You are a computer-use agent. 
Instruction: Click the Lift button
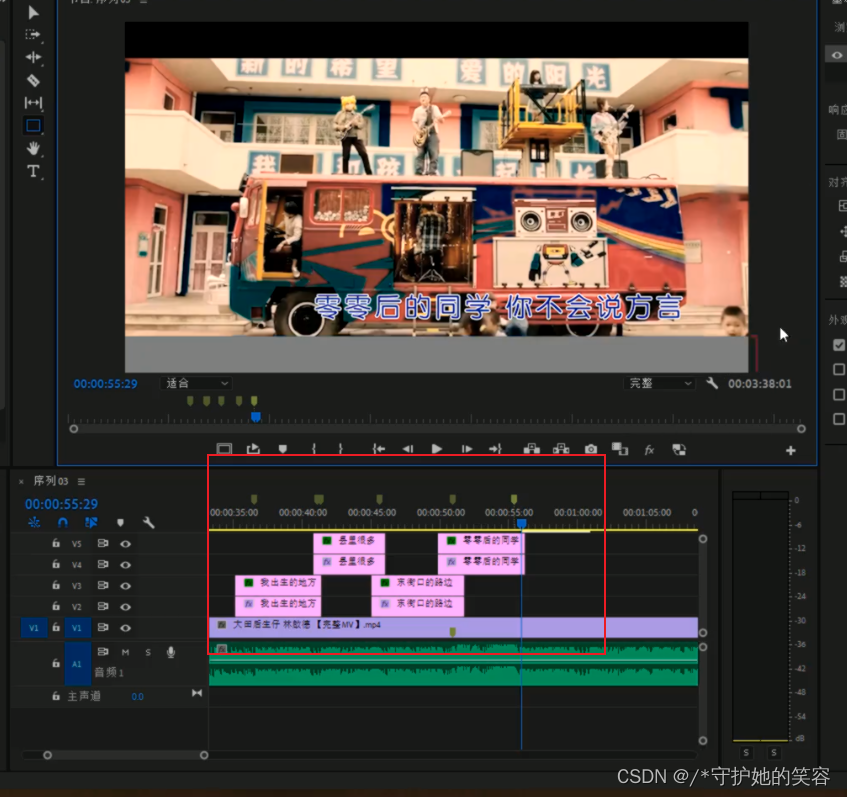(532, 449)
